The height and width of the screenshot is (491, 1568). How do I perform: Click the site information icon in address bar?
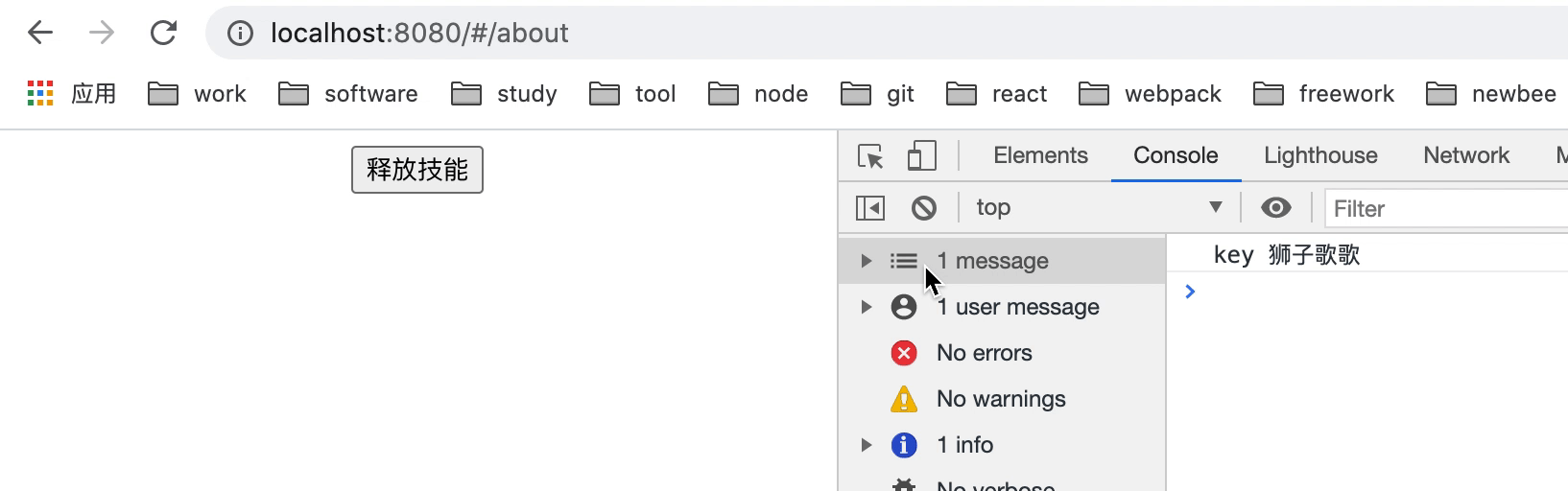(240, 34)
